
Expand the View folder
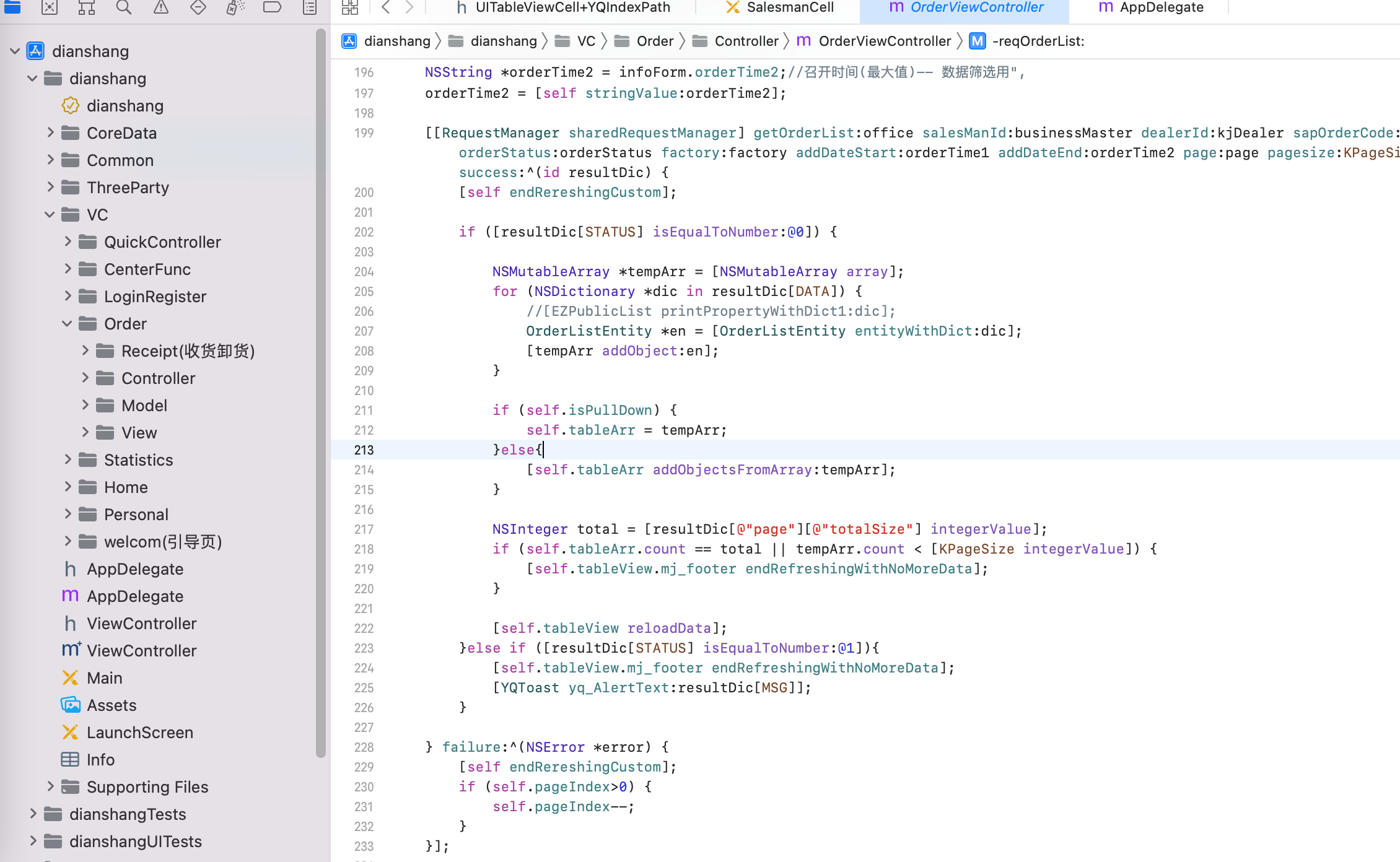[x=85, y=433]
